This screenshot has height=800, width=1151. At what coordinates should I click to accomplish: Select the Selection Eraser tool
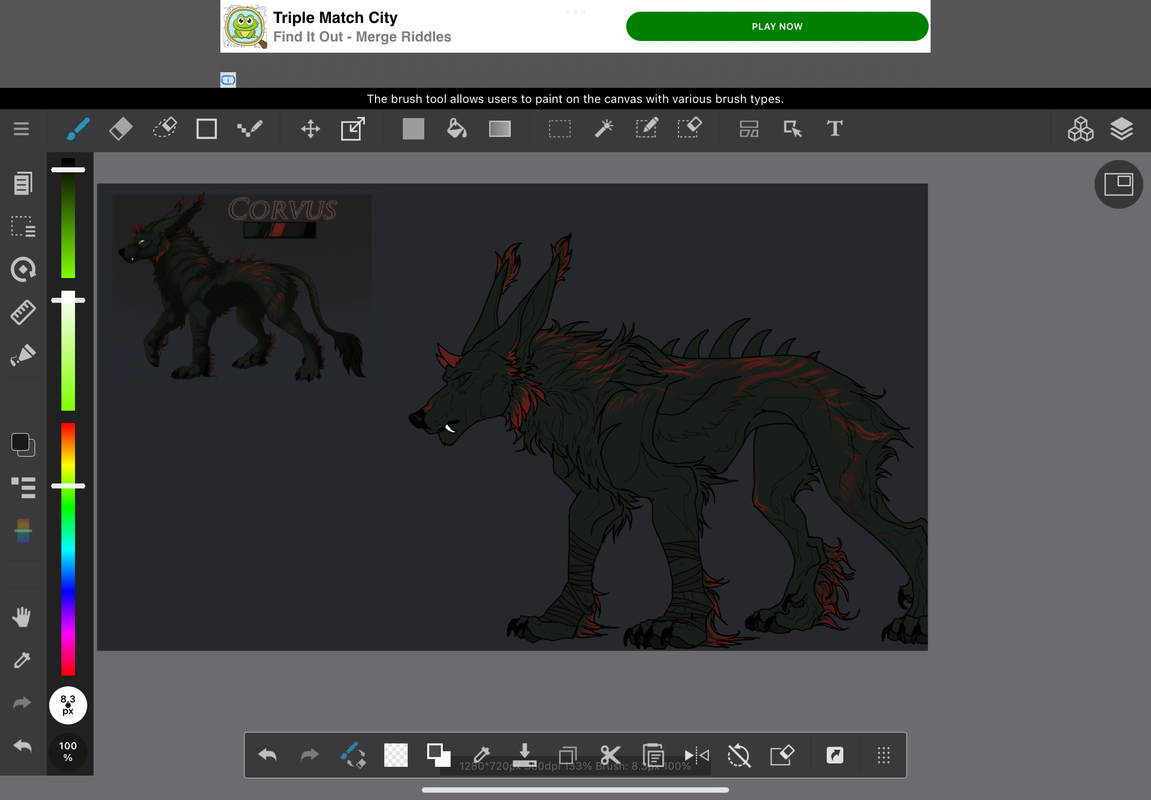coord(689,129)
